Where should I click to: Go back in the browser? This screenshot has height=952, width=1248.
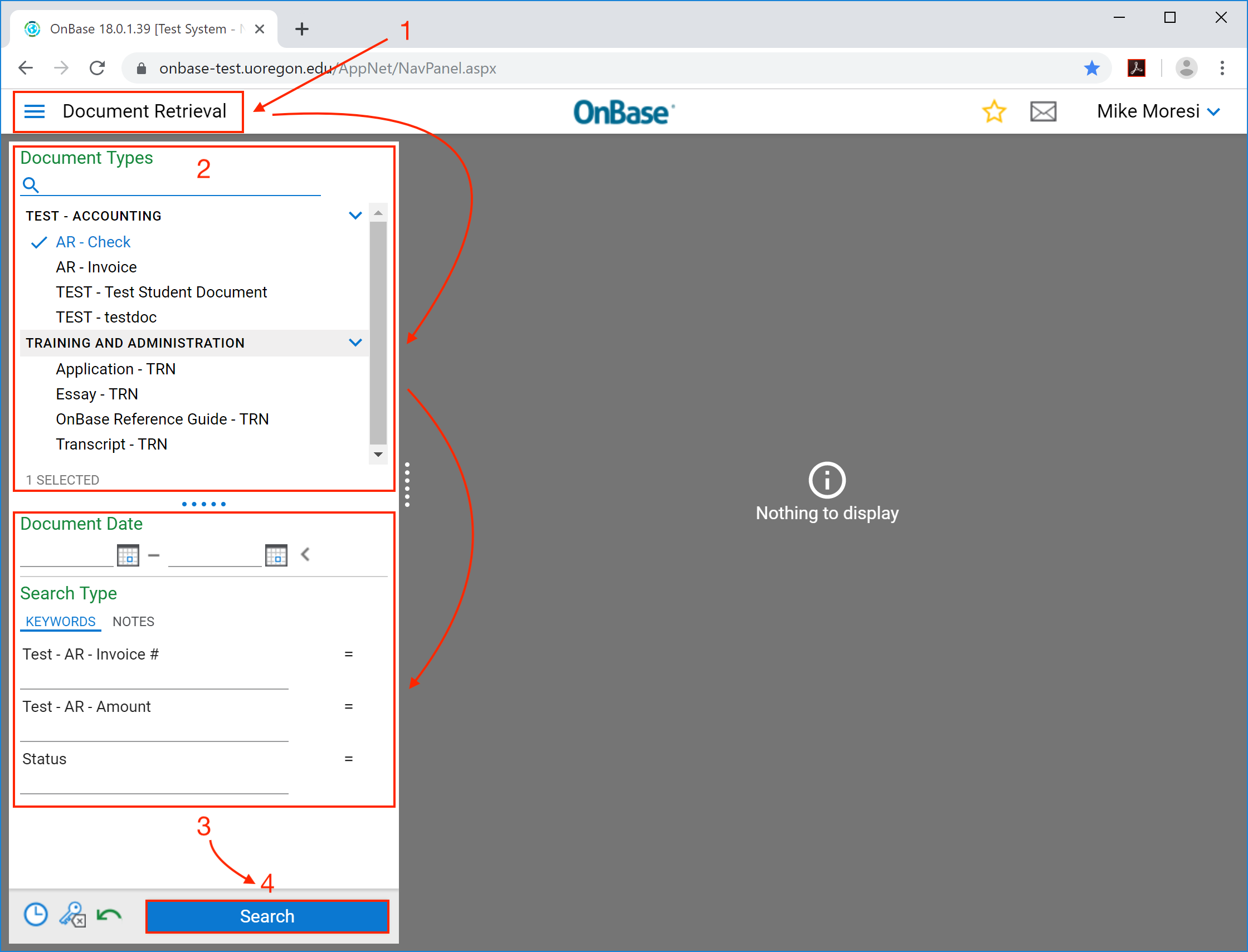click(26, 69)
